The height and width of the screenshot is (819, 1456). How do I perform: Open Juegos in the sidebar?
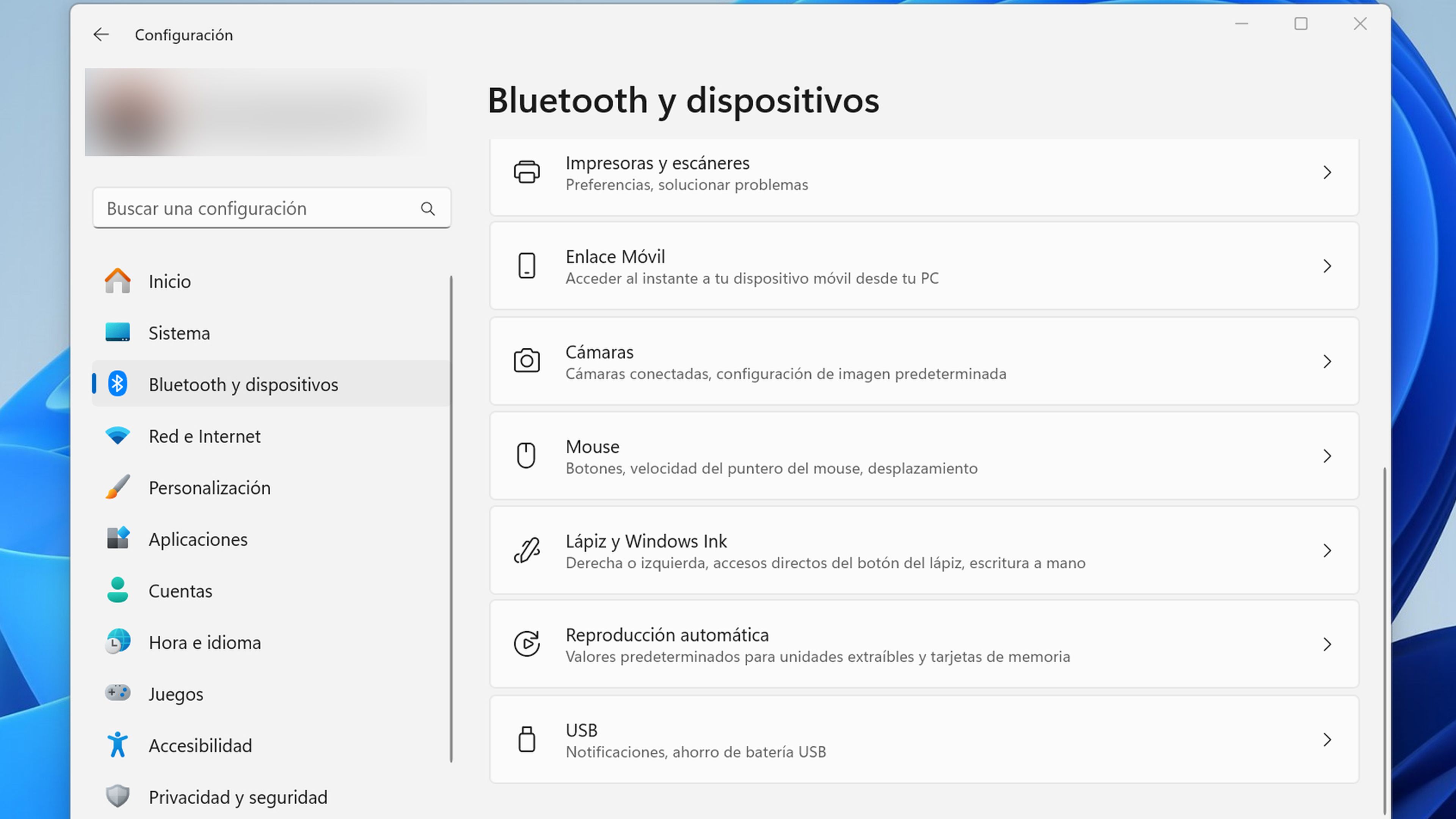pos(271,693)
